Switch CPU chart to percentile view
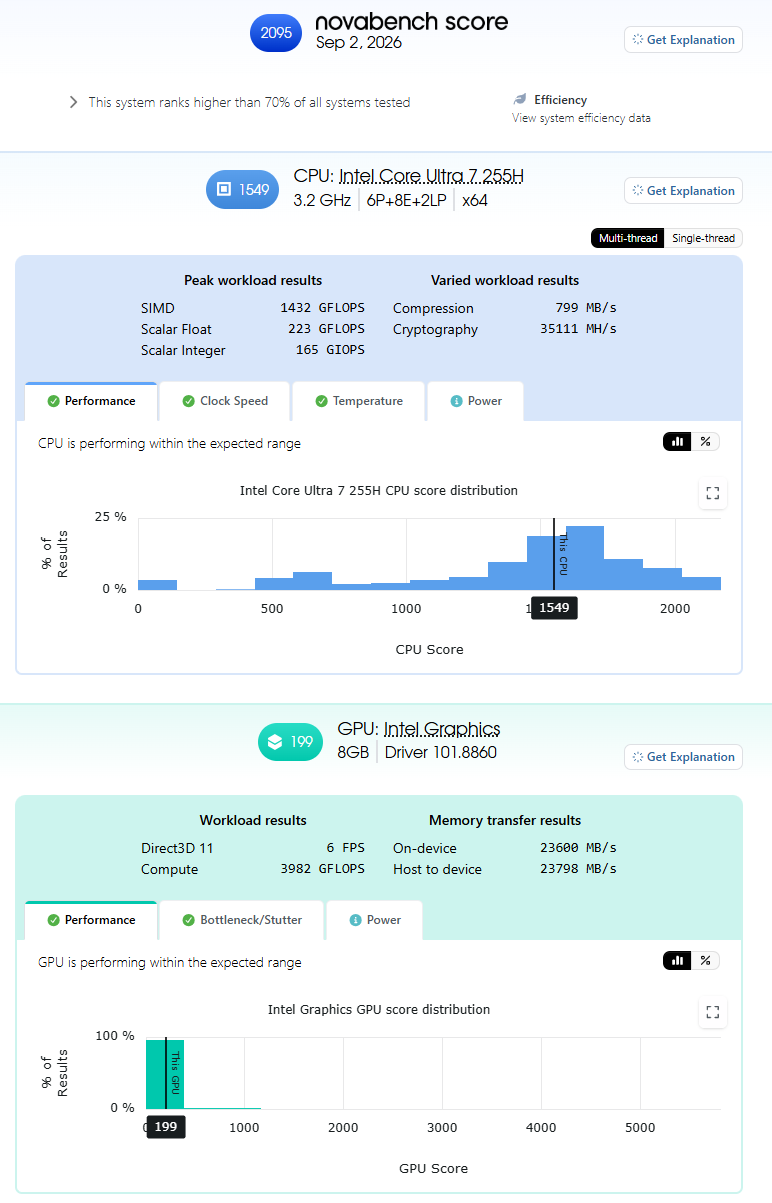The image size is (772, 1203). 705,441
